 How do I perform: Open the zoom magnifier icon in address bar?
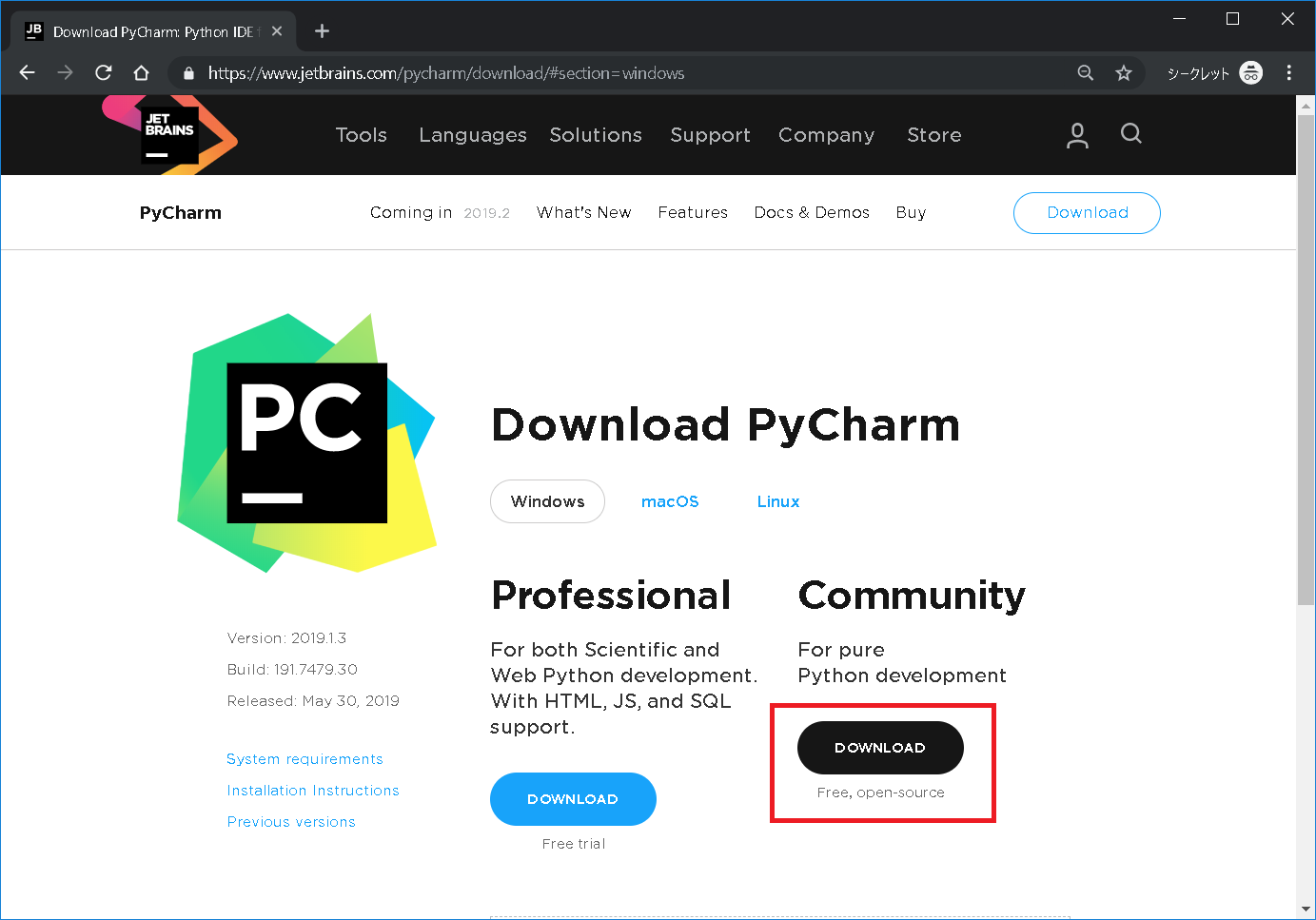click(1085, 73)
